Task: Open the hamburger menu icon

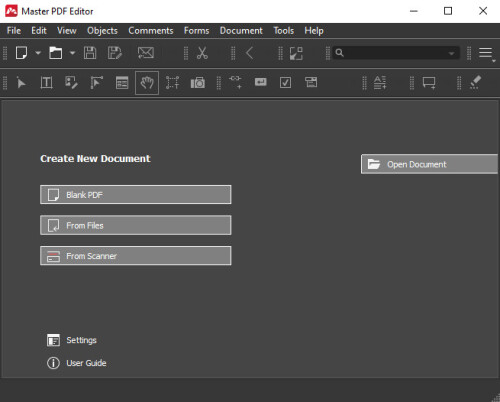Action: tap(486, 53)
